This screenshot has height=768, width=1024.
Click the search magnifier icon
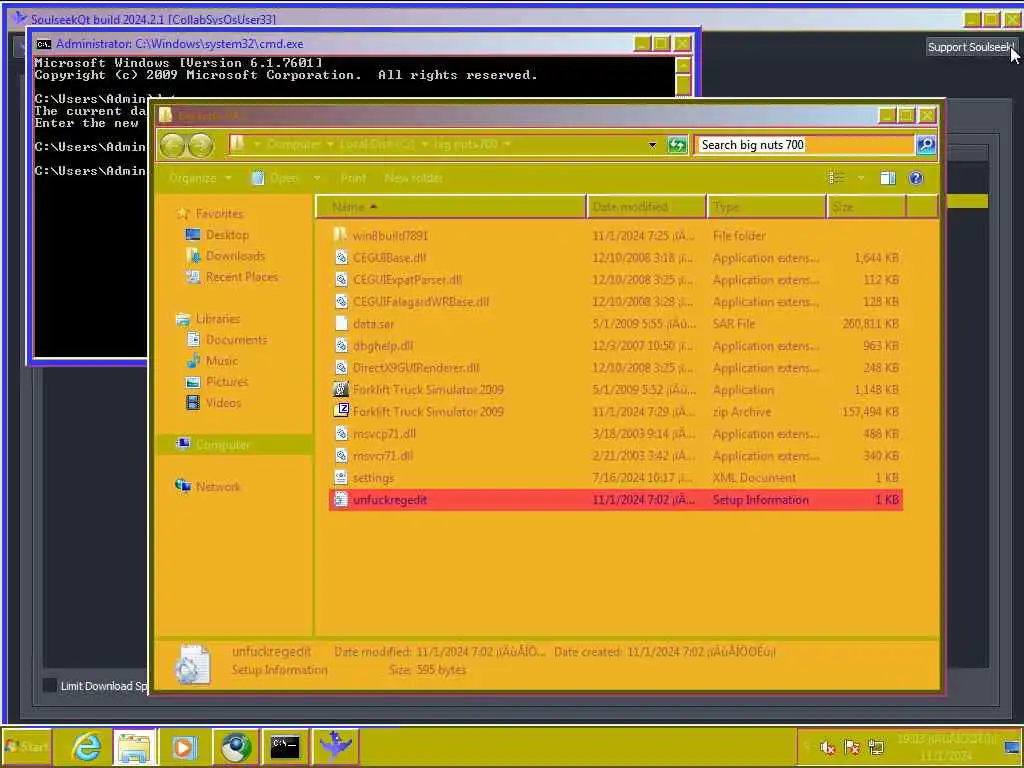tap(926, 145)
